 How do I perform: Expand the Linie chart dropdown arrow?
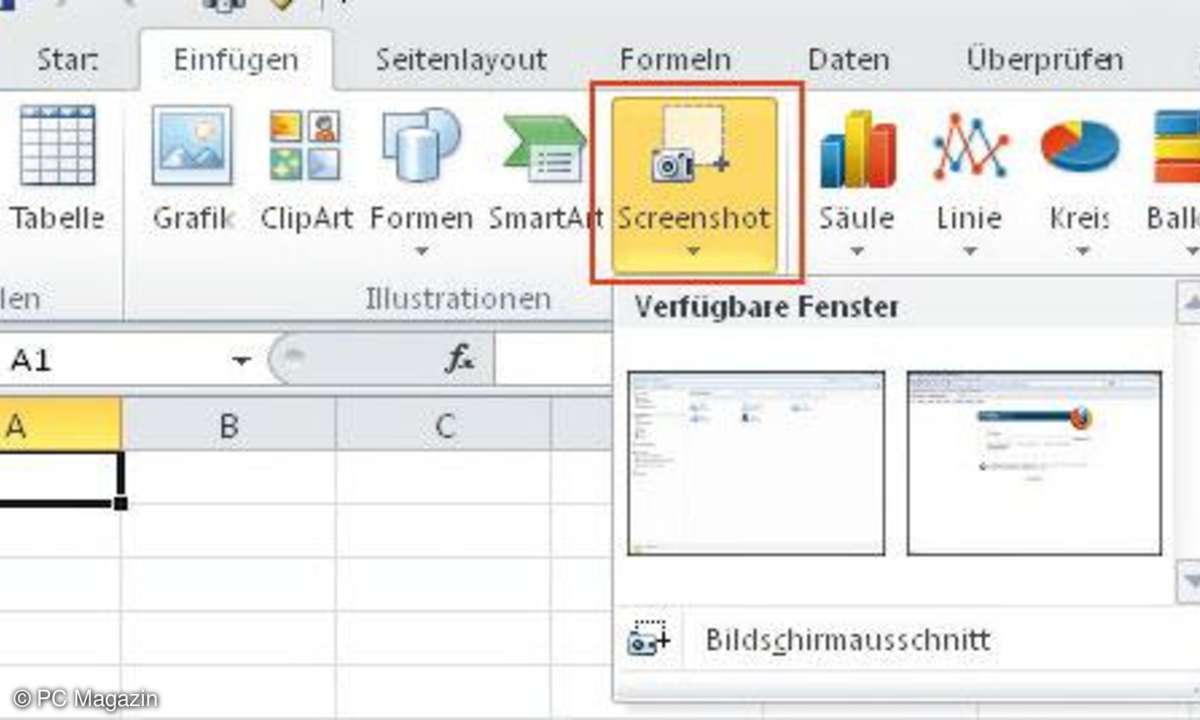point(969,251)
